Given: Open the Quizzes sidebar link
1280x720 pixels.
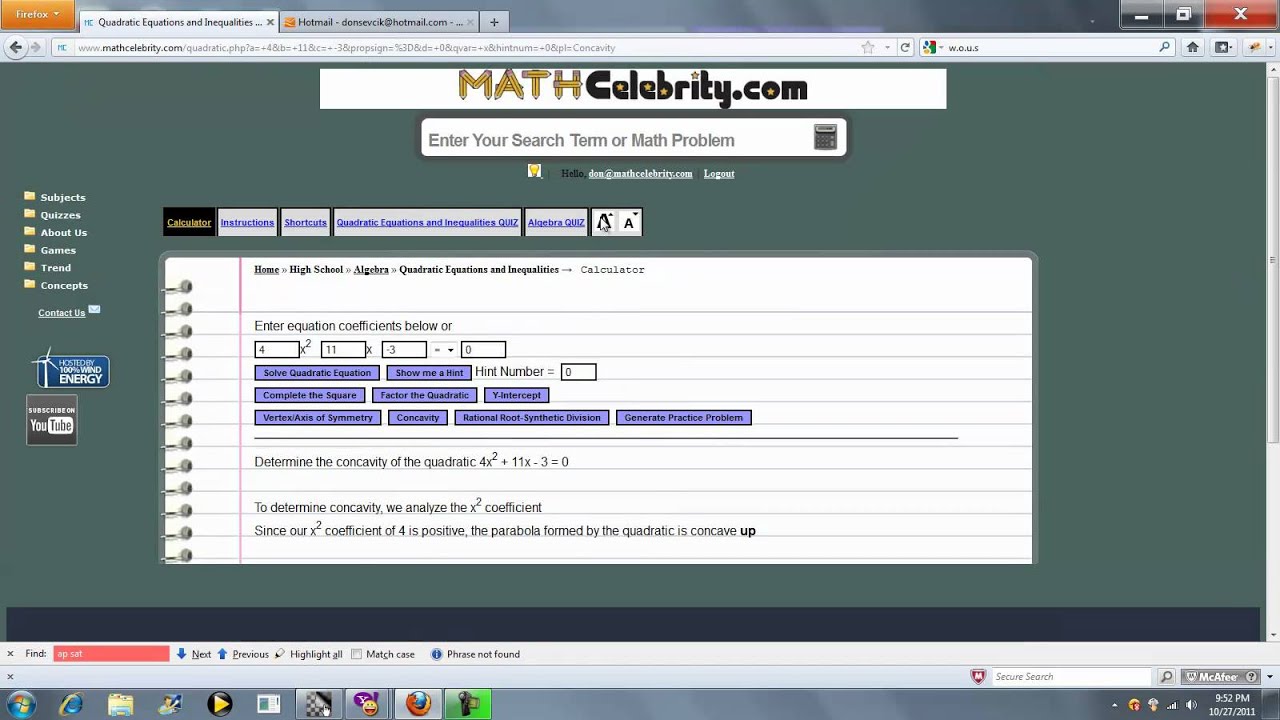Looking at the screenshot, I should point(60,215).
